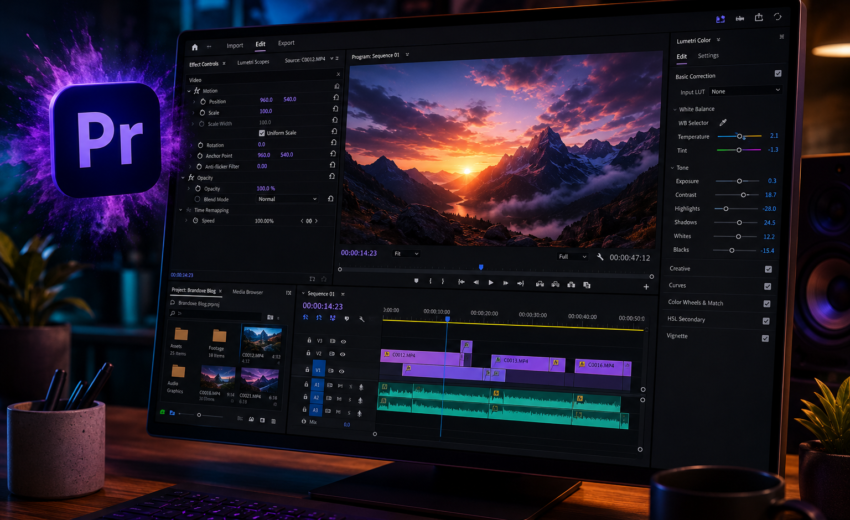Toggle the Motion fx effect icon
This screenshot has width=850, height=520.
pyautogui.click(x=197, y=91)
